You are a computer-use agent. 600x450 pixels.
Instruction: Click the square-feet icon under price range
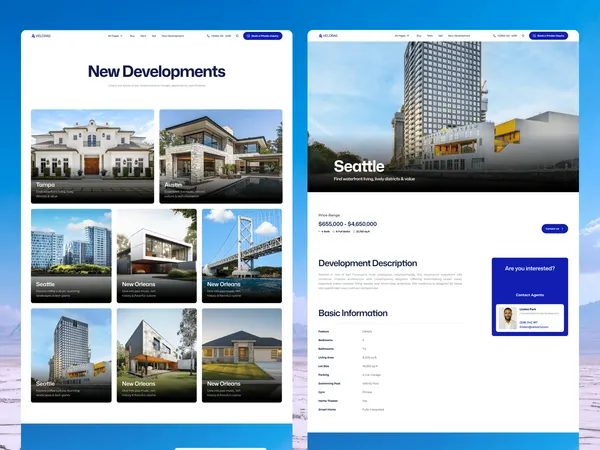click(x=354, y=232)
